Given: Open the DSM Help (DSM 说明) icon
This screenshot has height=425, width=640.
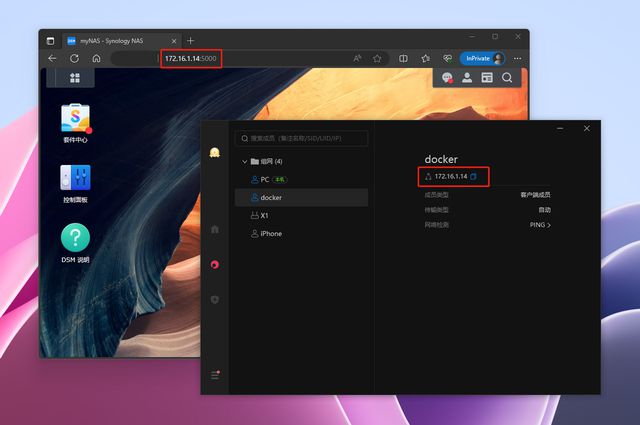Looking at the screenshot, I should coord(75,240).
